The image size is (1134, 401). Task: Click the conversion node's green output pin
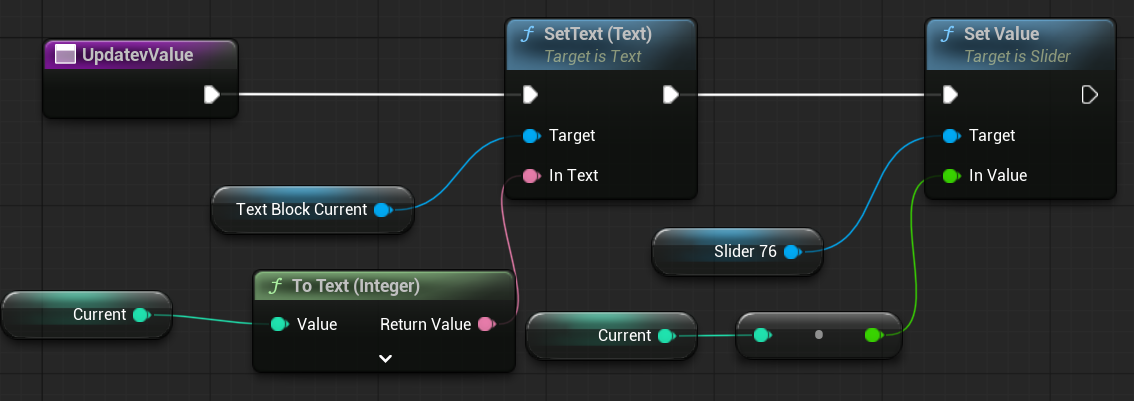click(873, 336)
